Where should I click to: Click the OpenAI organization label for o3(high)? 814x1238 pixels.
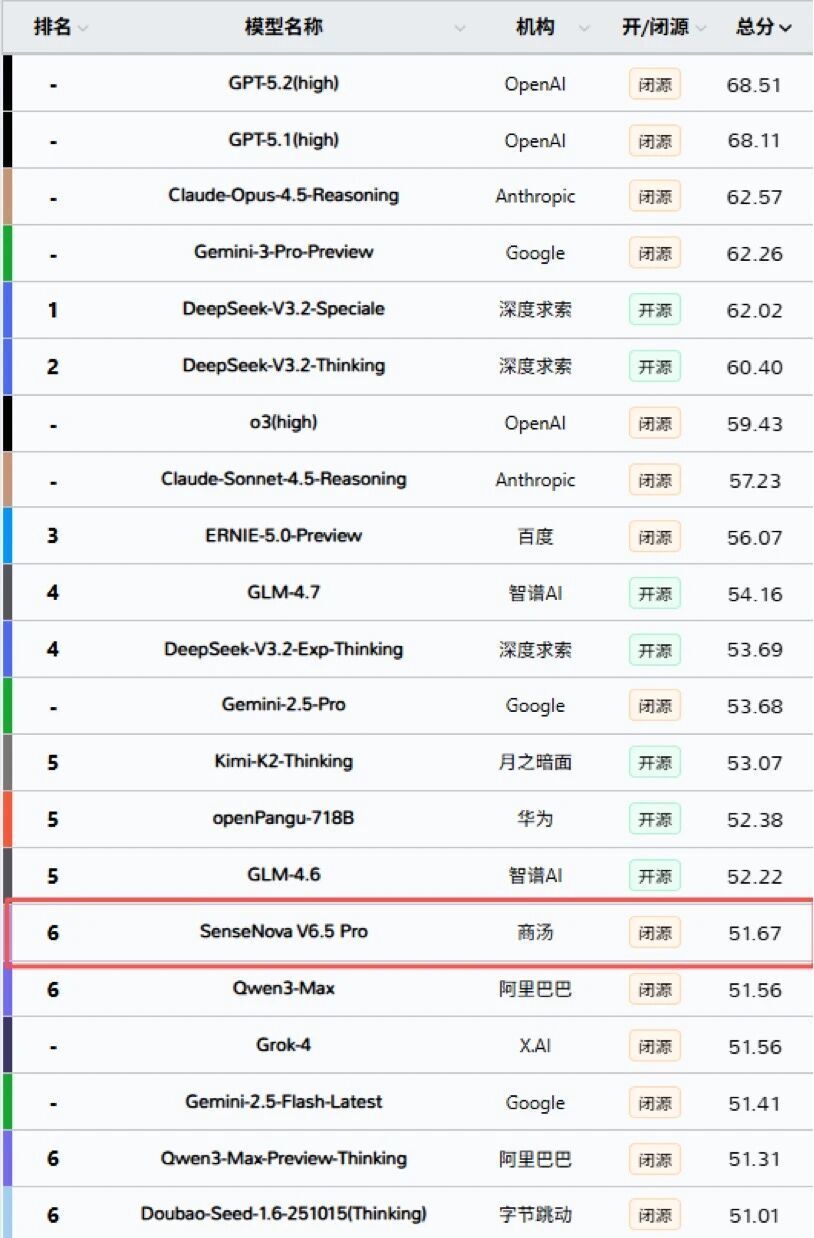(535, 422)
